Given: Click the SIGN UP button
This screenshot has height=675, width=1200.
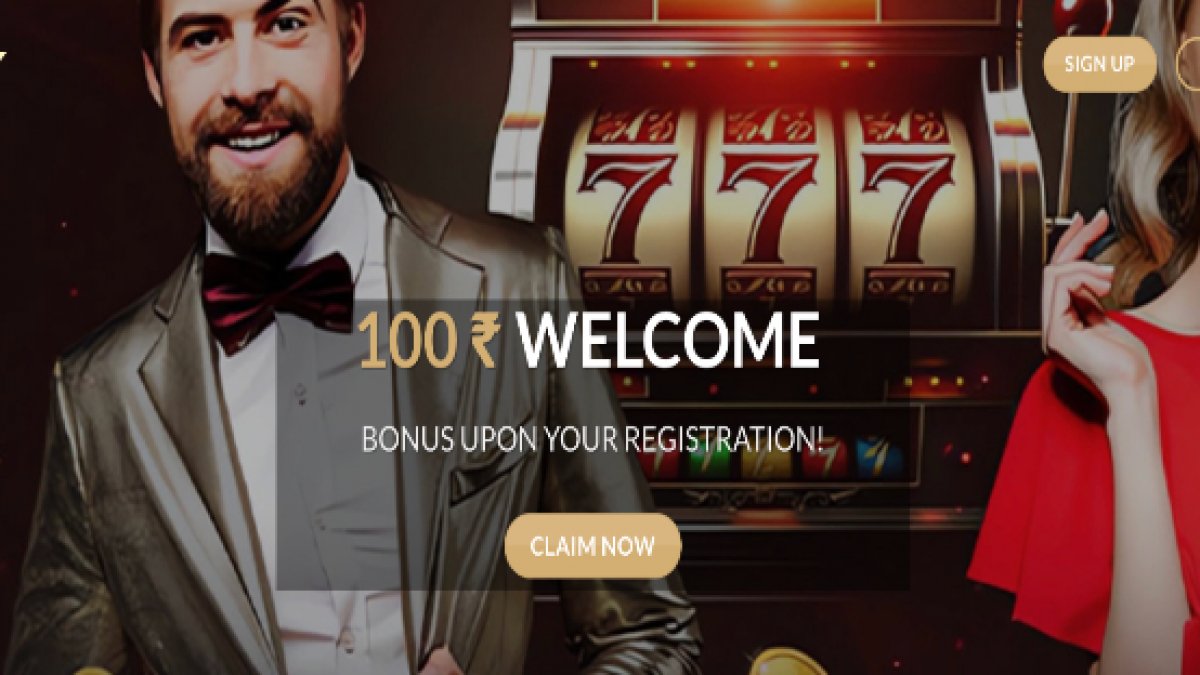Looking at the screenshot, I should point(1100,64).
